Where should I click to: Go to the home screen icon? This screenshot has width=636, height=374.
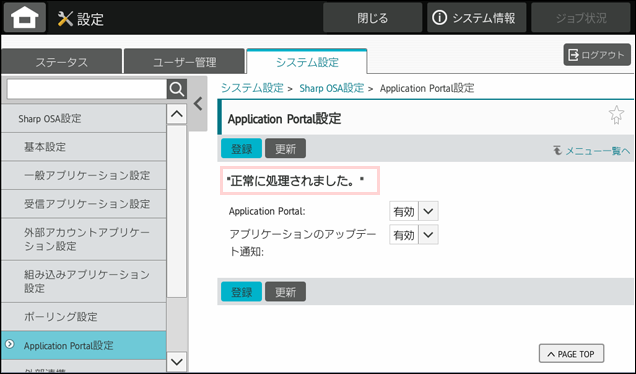click(25, 17)
